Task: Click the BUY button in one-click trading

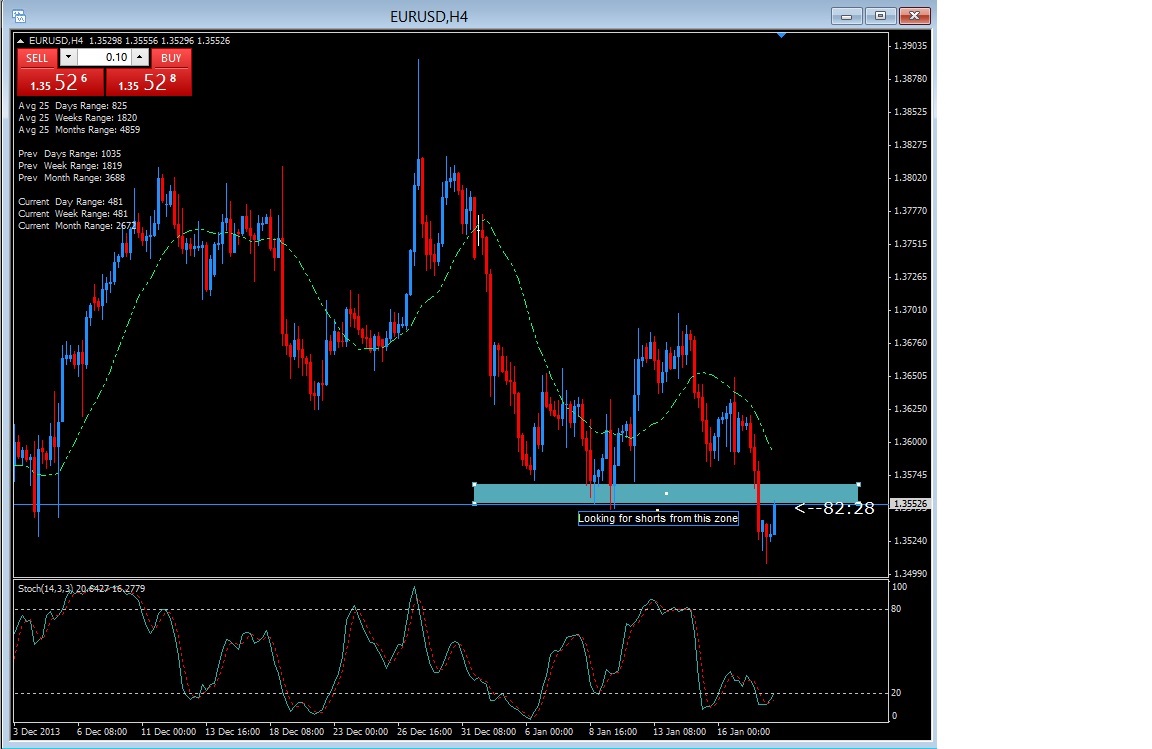Action: pyautogui.click(x=171, y=58)
